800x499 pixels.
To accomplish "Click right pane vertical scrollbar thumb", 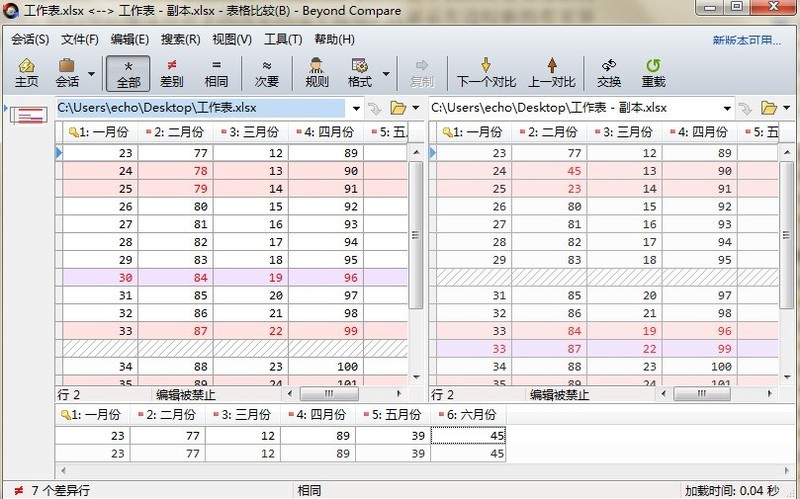I will click(x=786, y=235).
